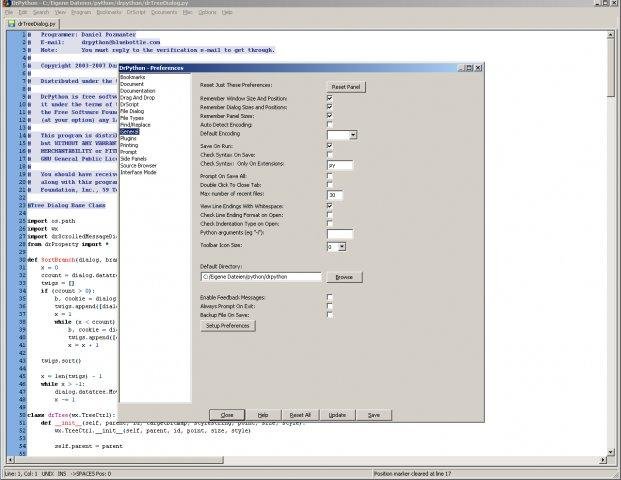Open the Search menu
The image size is (621, 480).
[41, 12]
